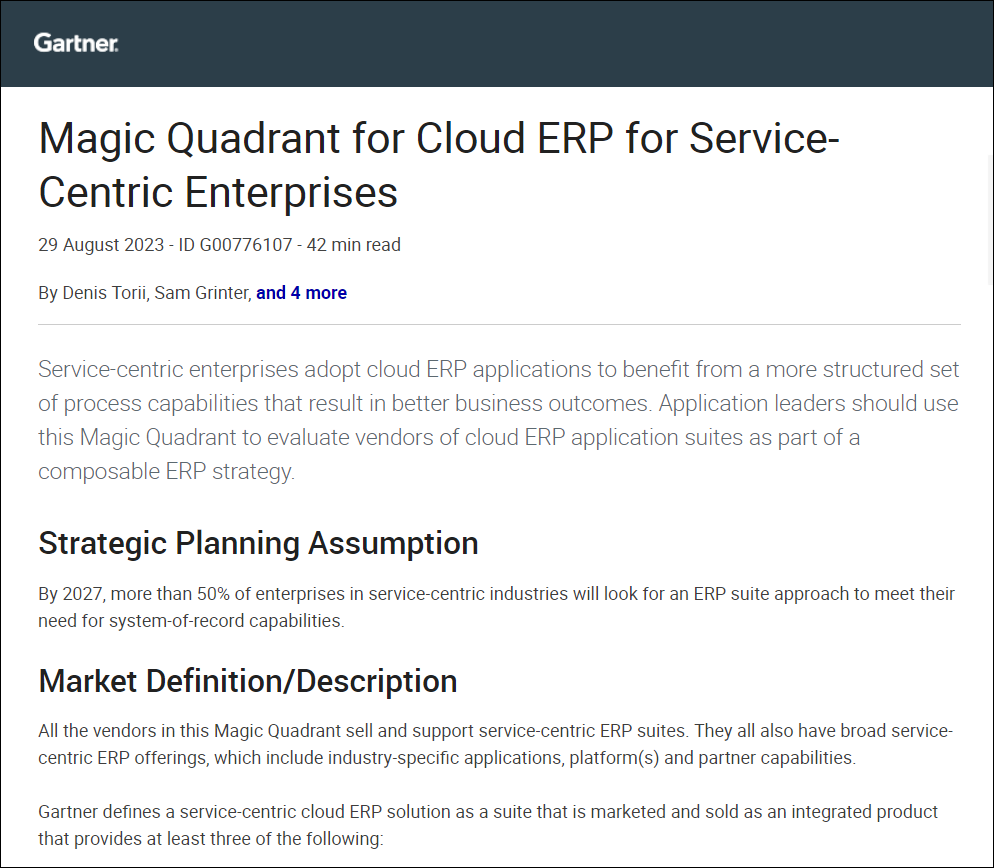The height and width of the screenshot is (868, 994).
Task: Click the Gartner logo in the header
Action: 76,43
